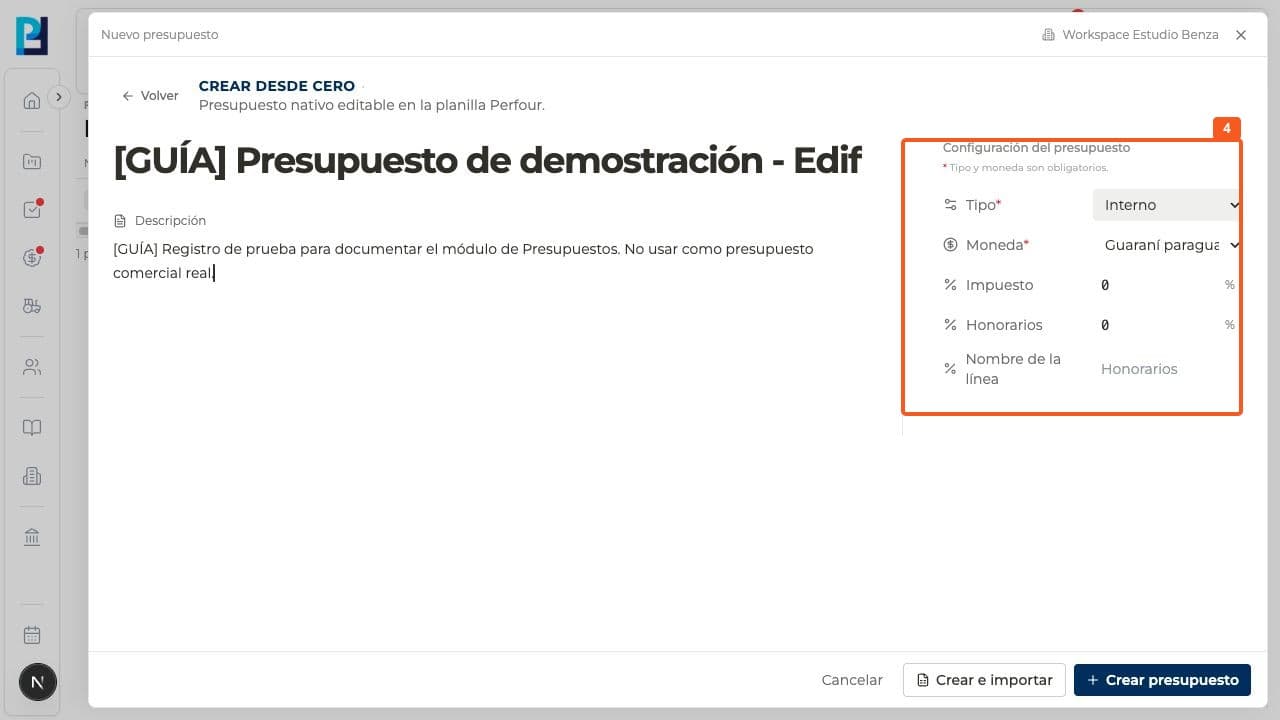Click the Perfour logo in the corner

pos(32,35)
